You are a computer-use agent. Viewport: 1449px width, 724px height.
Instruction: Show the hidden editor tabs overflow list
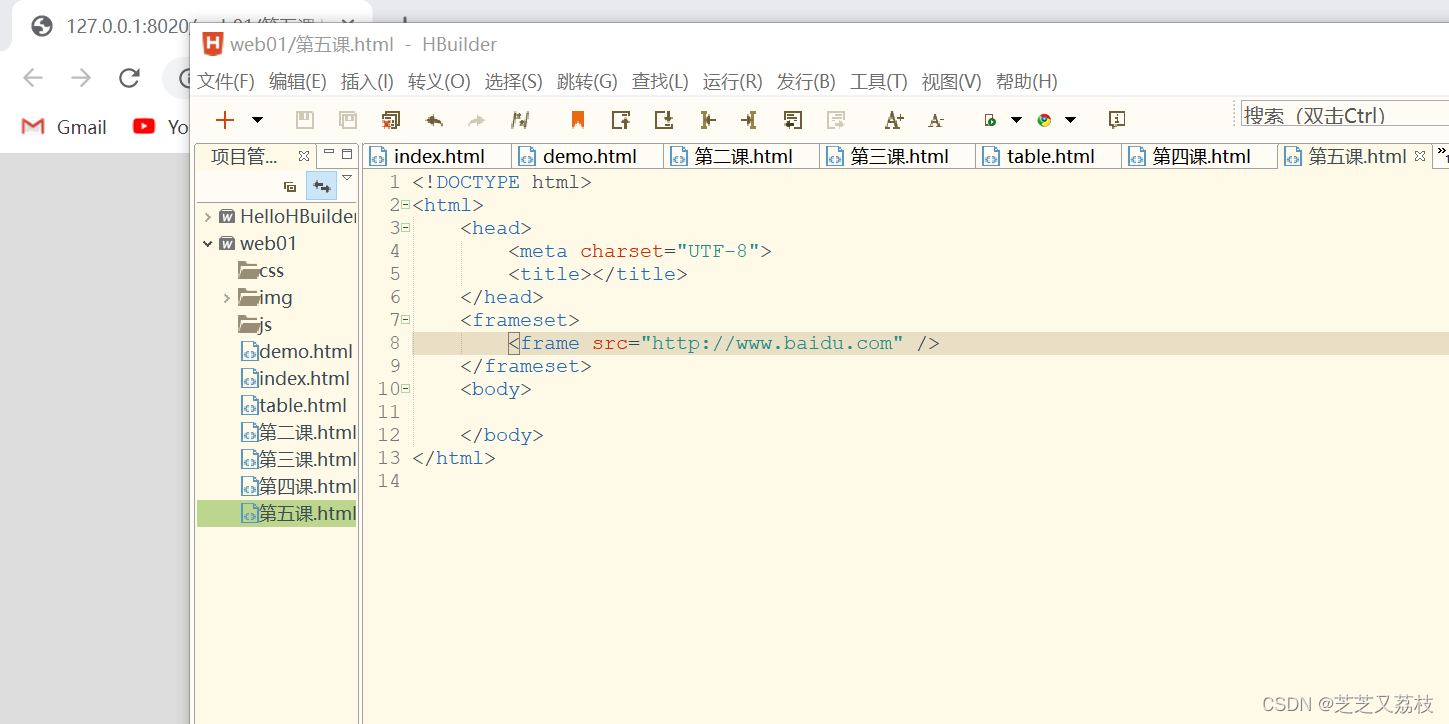coord(1442,155)
